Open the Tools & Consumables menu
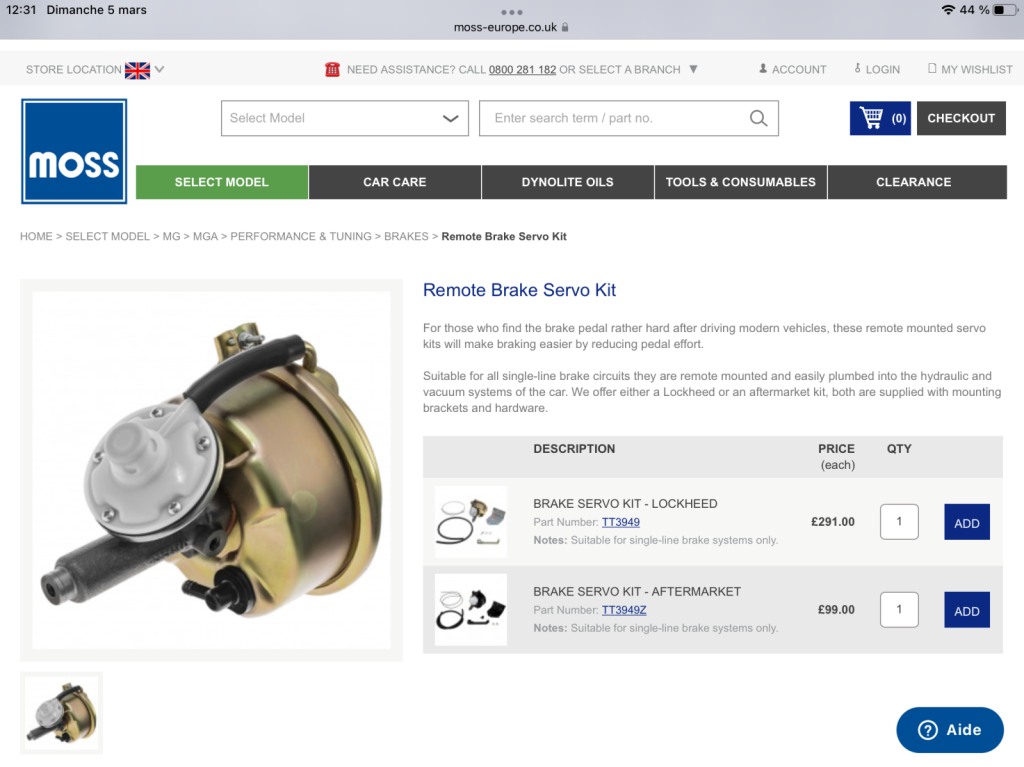The width and height of the screenshot is (1024, 767). tap(741, 182)
